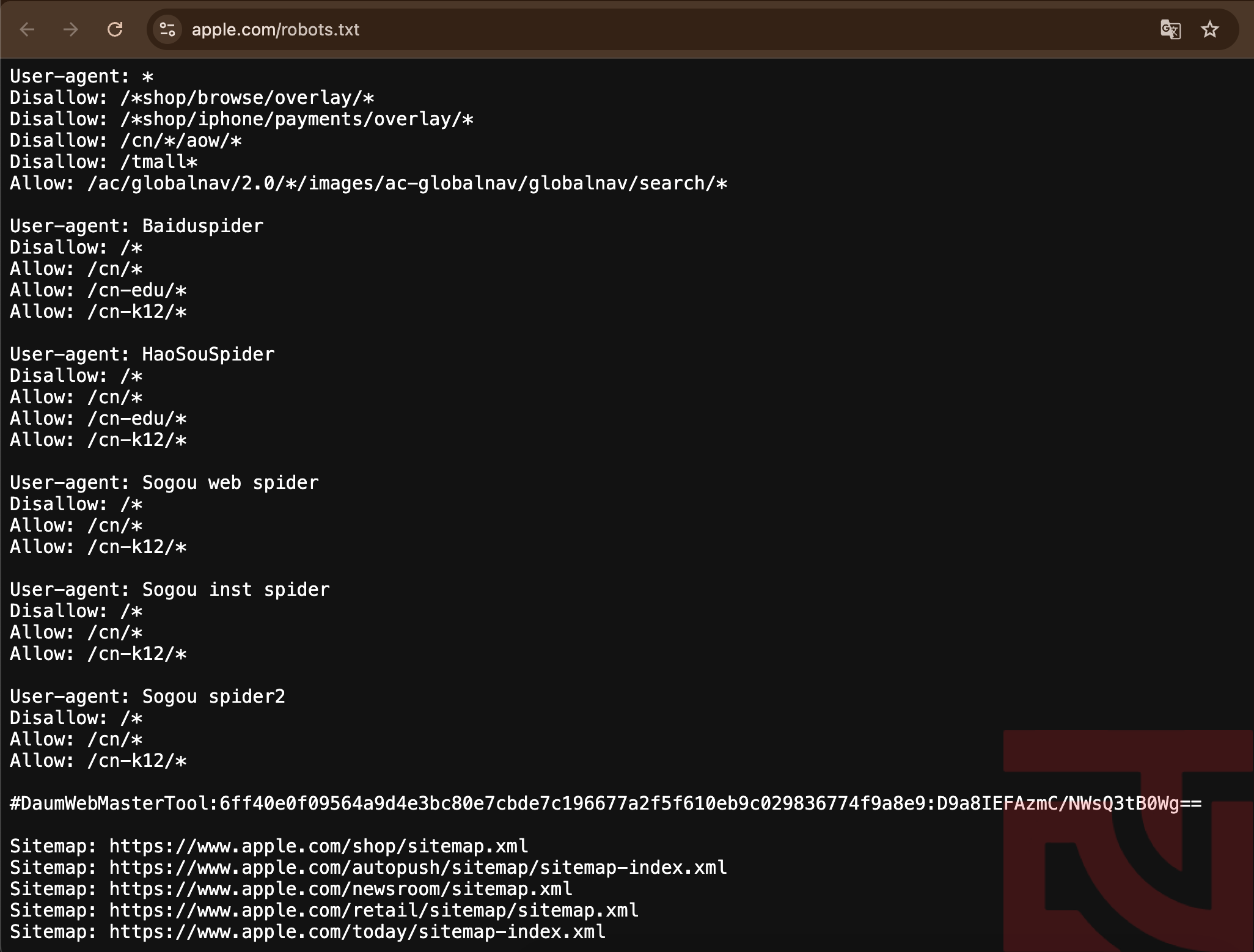Open the translate page icon
1254x952 pixels.
tap(1170, 29)
